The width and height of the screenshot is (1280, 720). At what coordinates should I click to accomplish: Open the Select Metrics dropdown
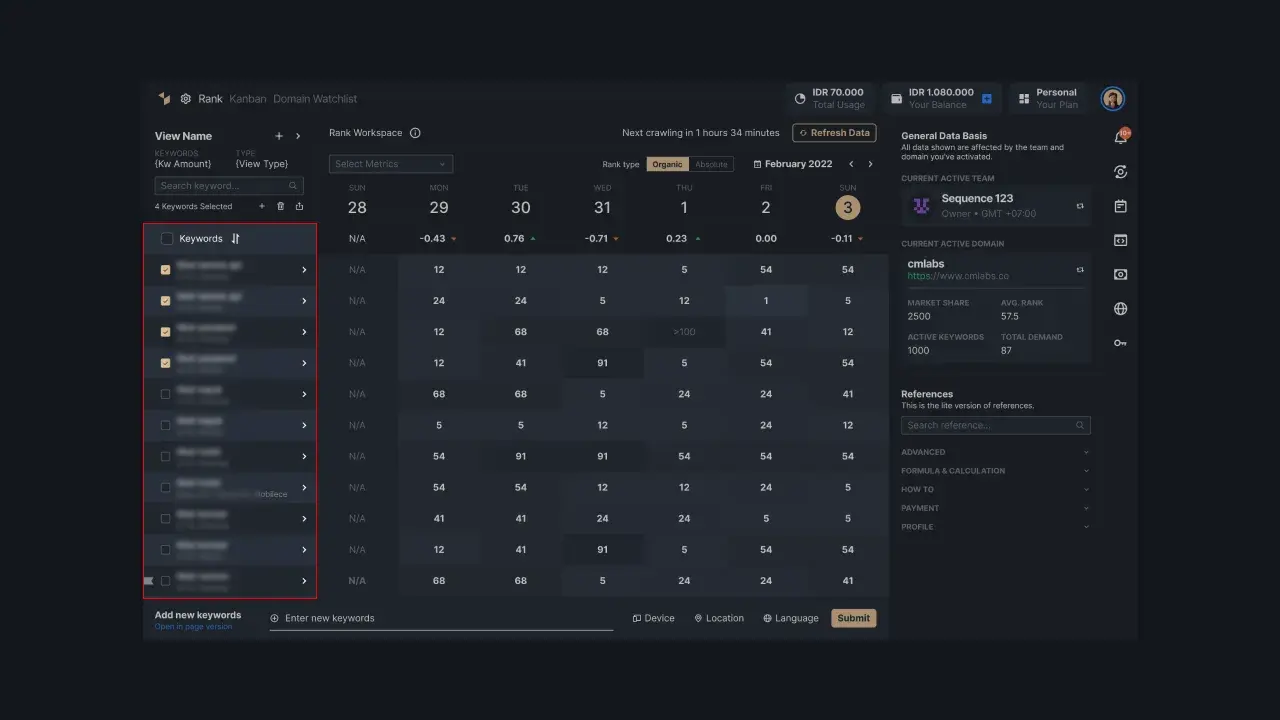pos(391,164)
